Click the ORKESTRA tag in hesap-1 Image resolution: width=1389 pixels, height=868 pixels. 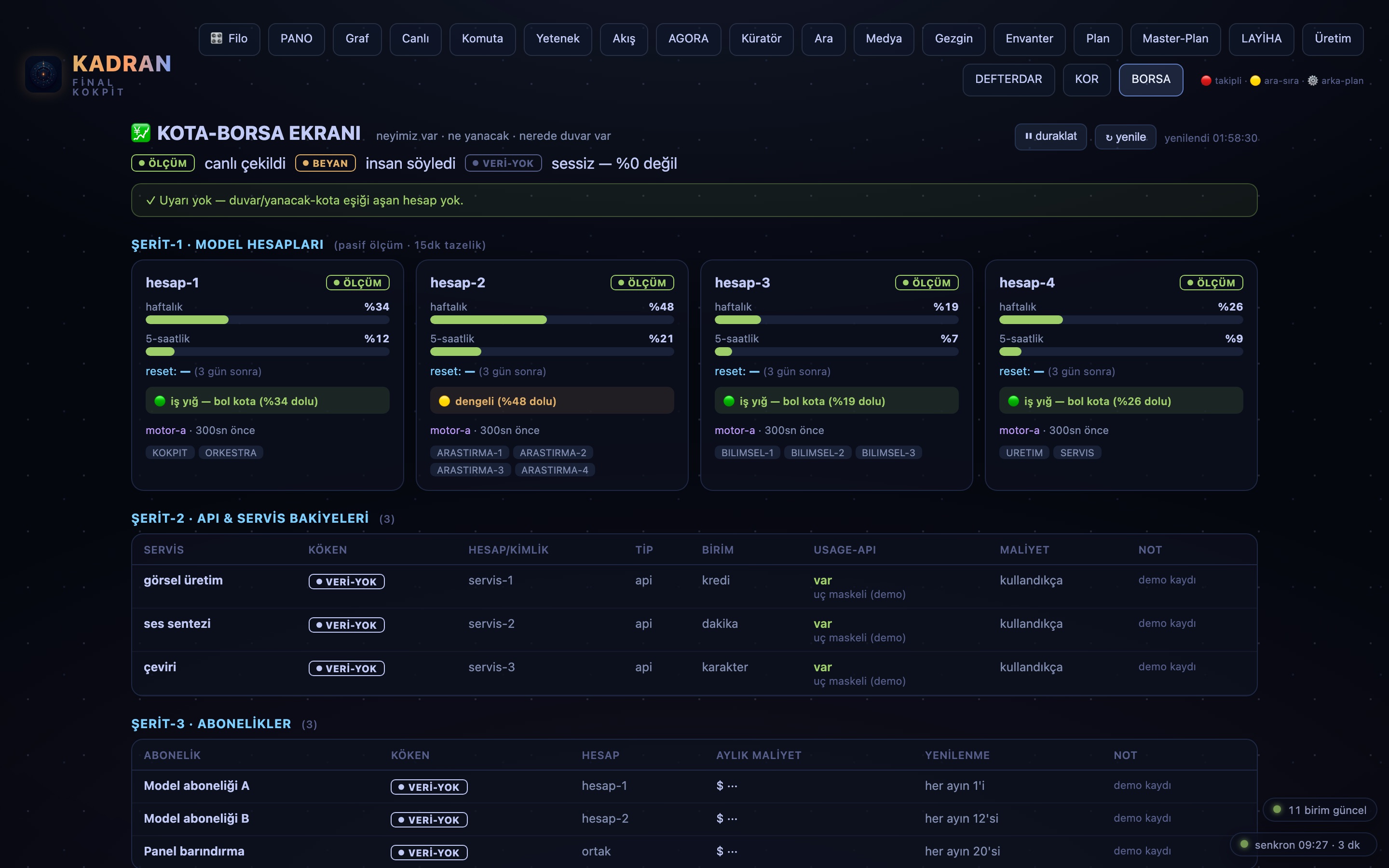coord(231,453)
